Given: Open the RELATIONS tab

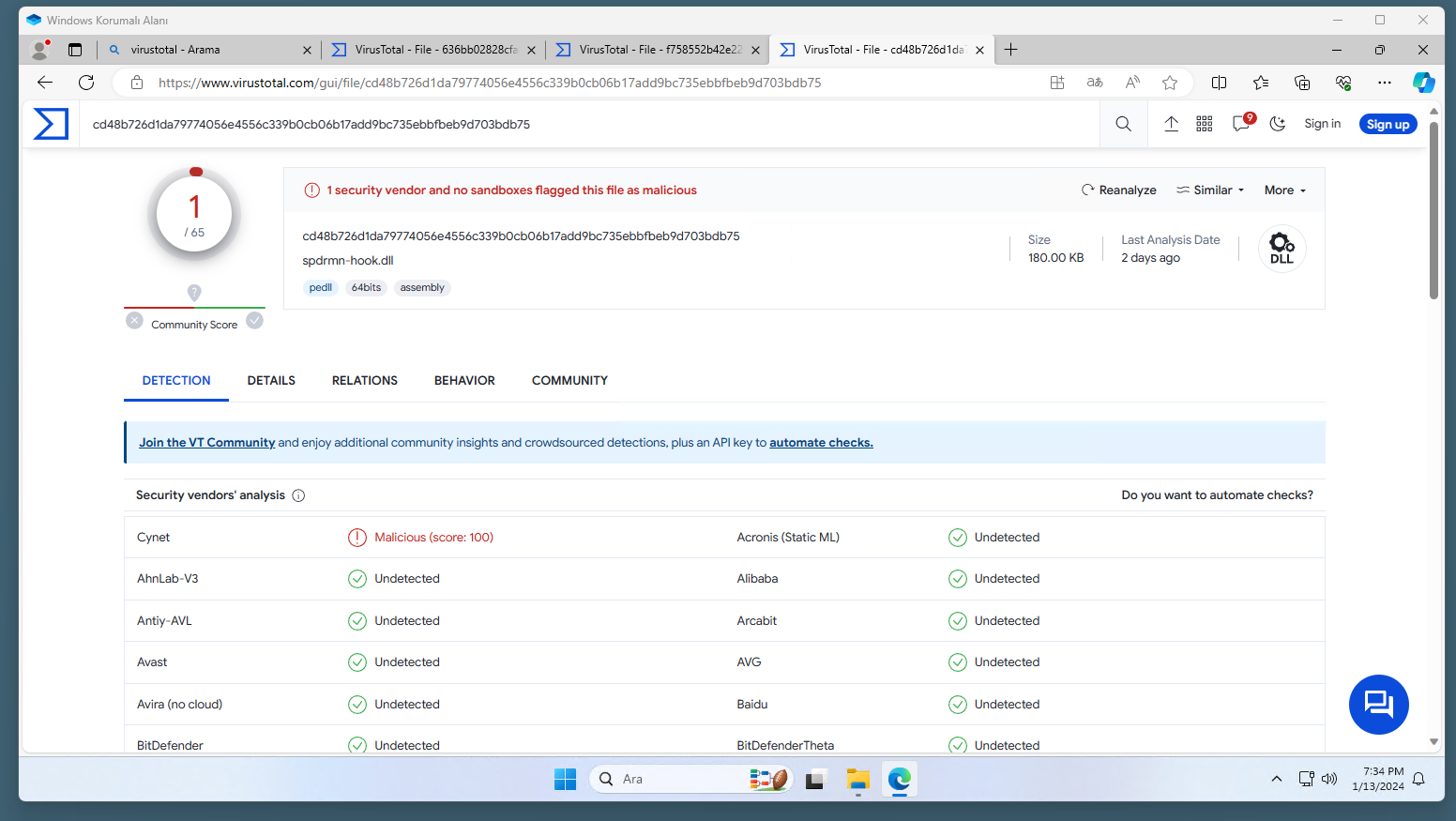Looking at the screenshot, I should 365,381.
